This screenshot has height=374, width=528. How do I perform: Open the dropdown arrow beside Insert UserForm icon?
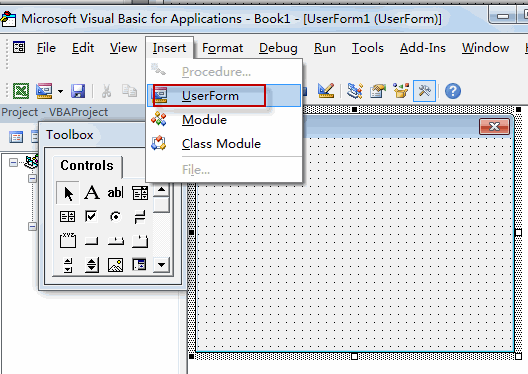(x=60, y=91)
